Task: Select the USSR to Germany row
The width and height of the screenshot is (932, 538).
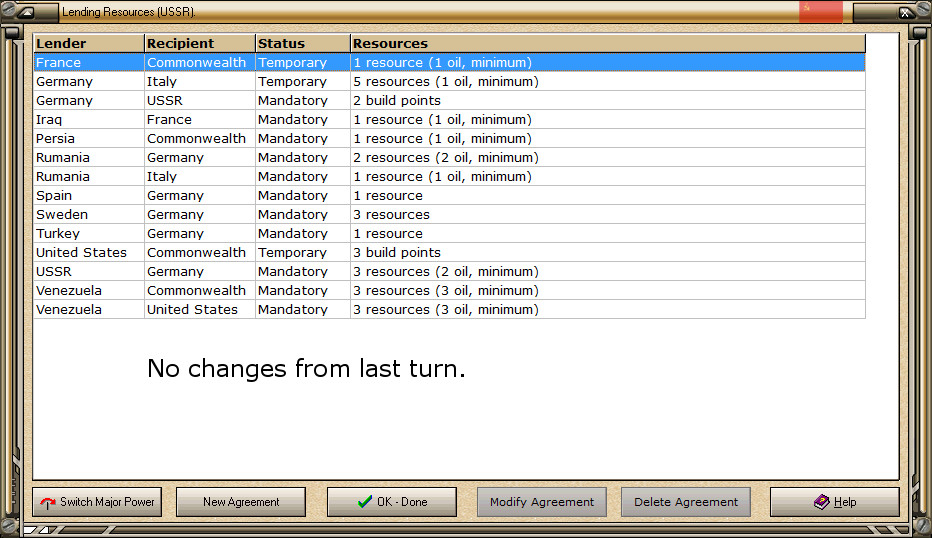Action: click(x=449, y=272)
